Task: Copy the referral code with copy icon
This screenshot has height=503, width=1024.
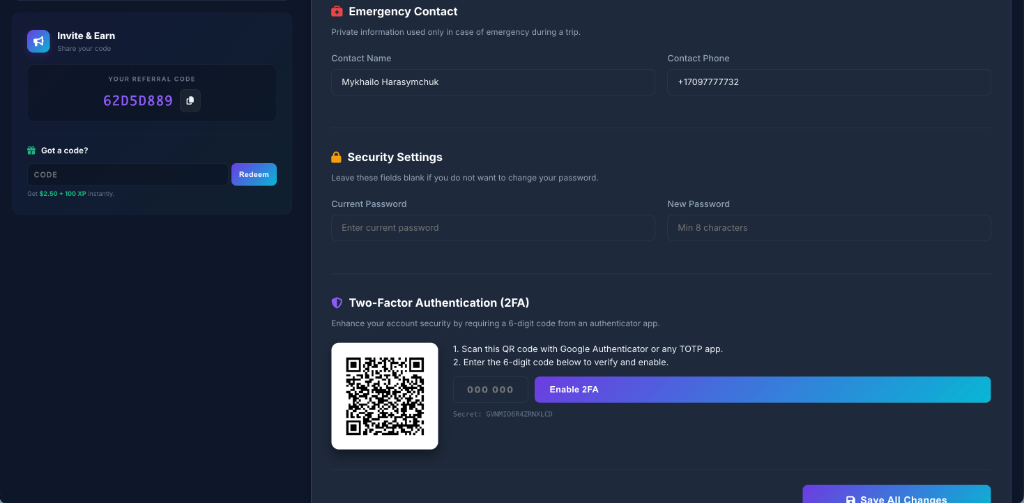Action: [190, 101]
